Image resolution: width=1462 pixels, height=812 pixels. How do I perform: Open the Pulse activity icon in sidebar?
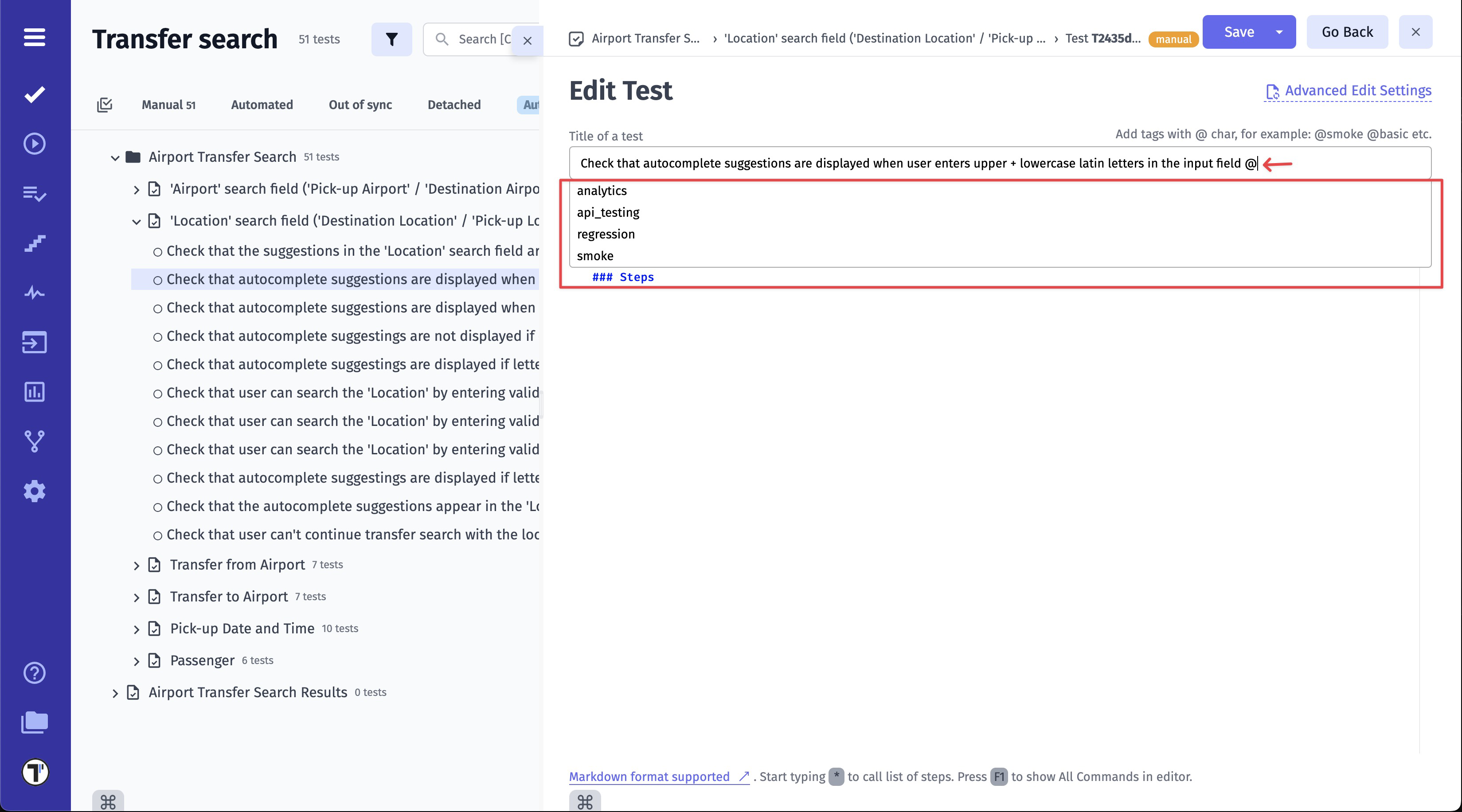[35, 293]
